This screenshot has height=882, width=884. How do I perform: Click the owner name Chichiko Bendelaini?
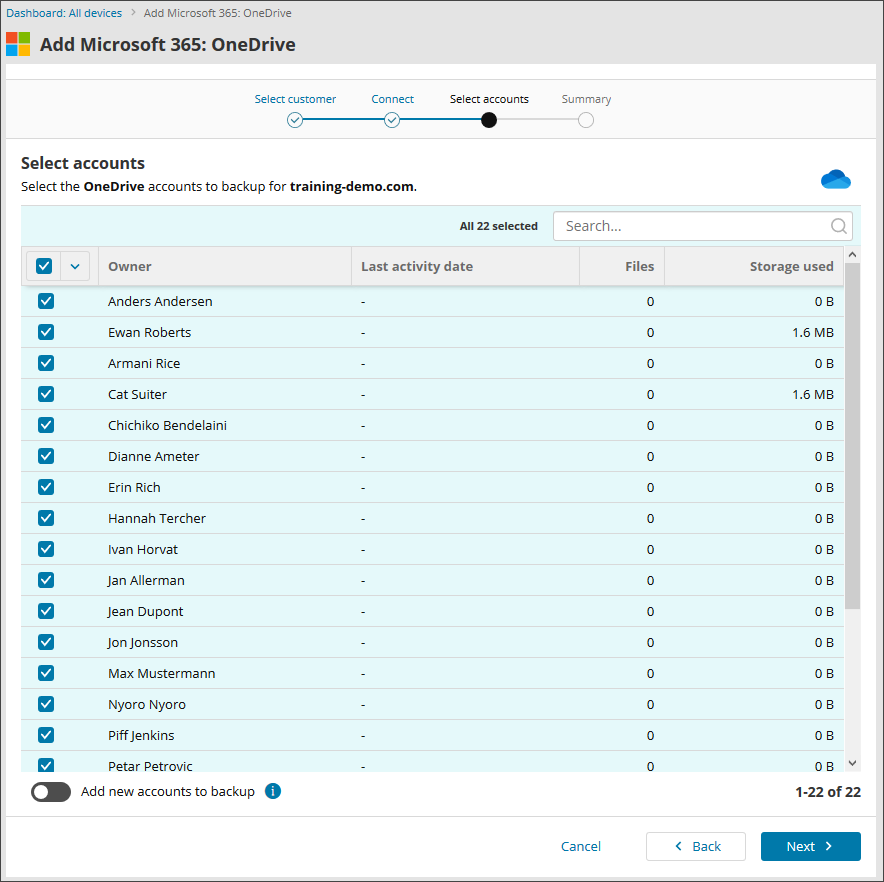point(167,425)
